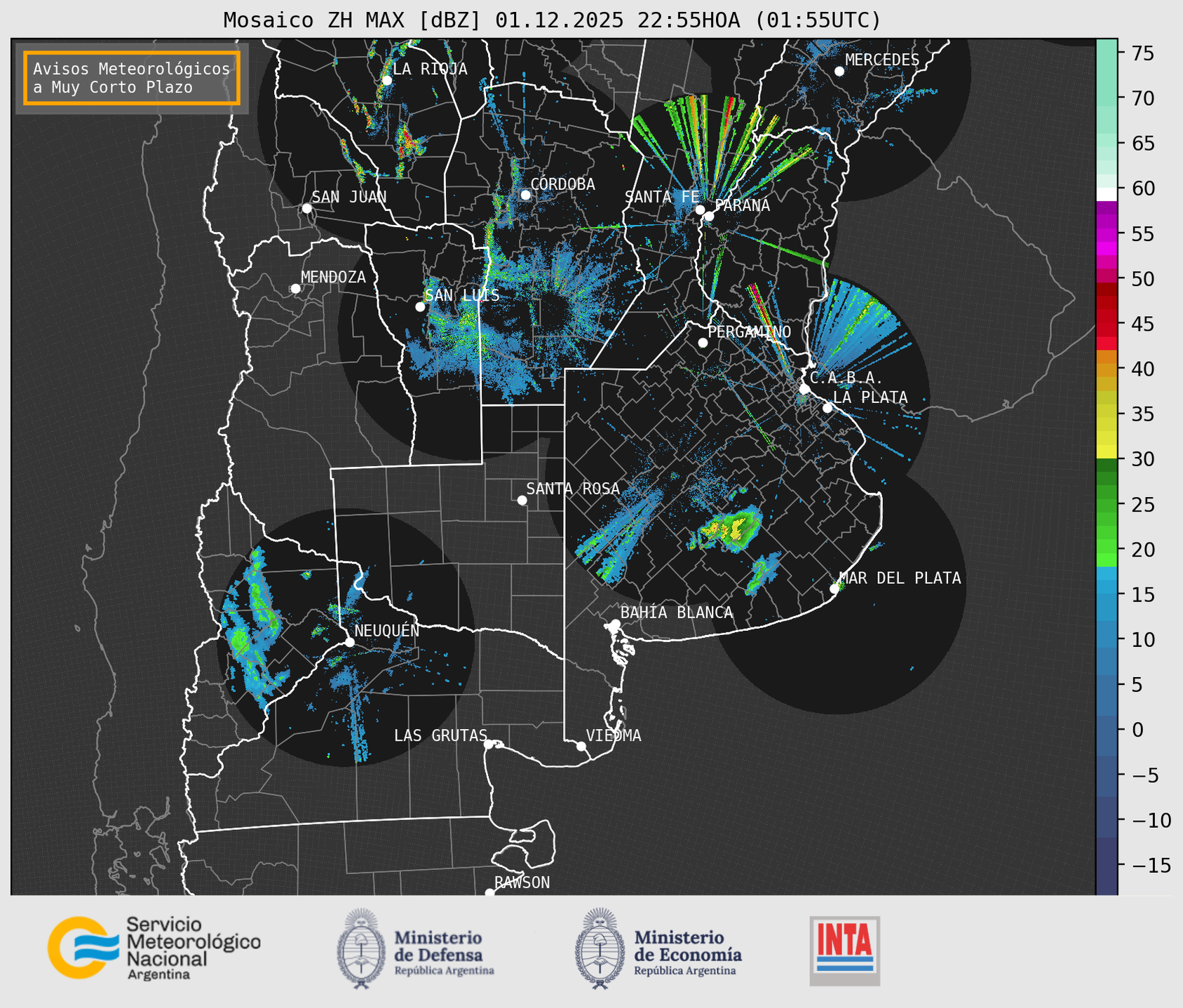The width and height of the screenshot is (1183, 1008).
Task: Click the Servicio Meteorológico Nacional logo
Action: pyautogui.click(x=154, y=948)
